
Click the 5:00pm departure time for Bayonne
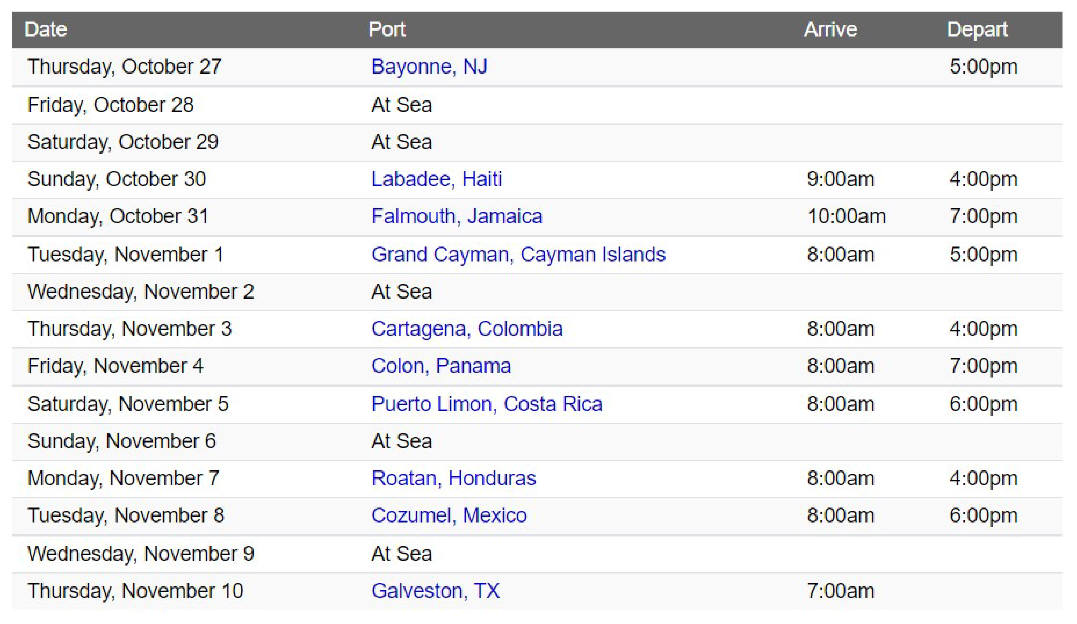tap(984, 67)
